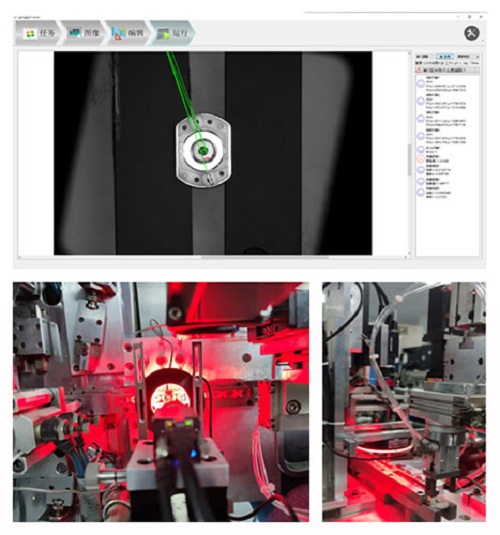This screenshot has height=535, width=500.
Task: Click the last result item circle icon
Action: (421, 192)
